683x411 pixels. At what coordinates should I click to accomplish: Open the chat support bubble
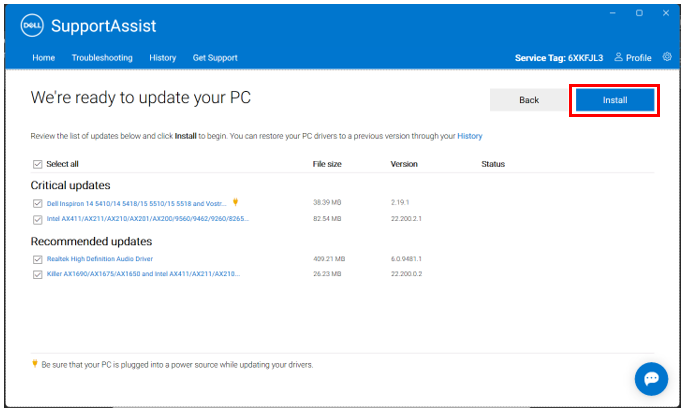pyautogui.click(x=651, y=379)
